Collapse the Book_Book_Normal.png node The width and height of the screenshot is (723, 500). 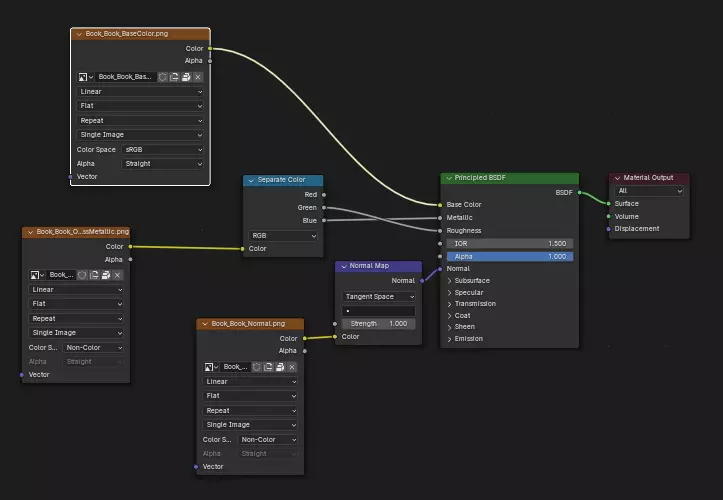tap(205, 324)
